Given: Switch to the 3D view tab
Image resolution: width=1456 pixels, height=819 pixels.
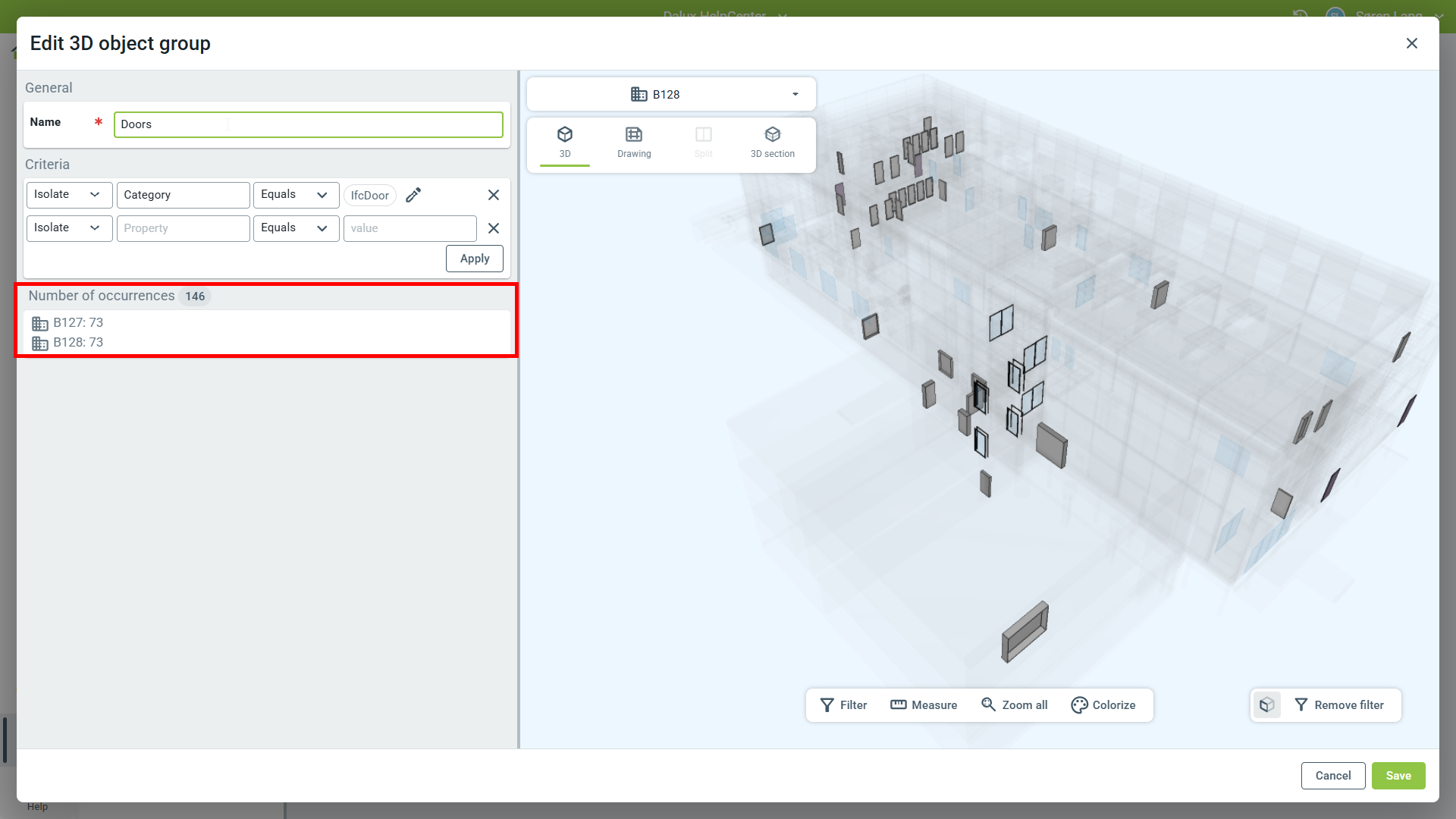Looking at the screenshot, I should 565,142.
